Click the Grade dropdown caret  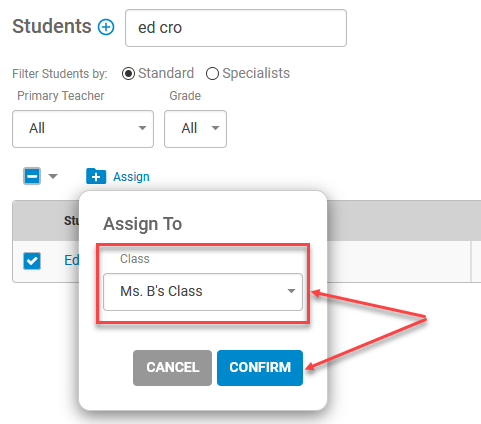pos(215,128)
